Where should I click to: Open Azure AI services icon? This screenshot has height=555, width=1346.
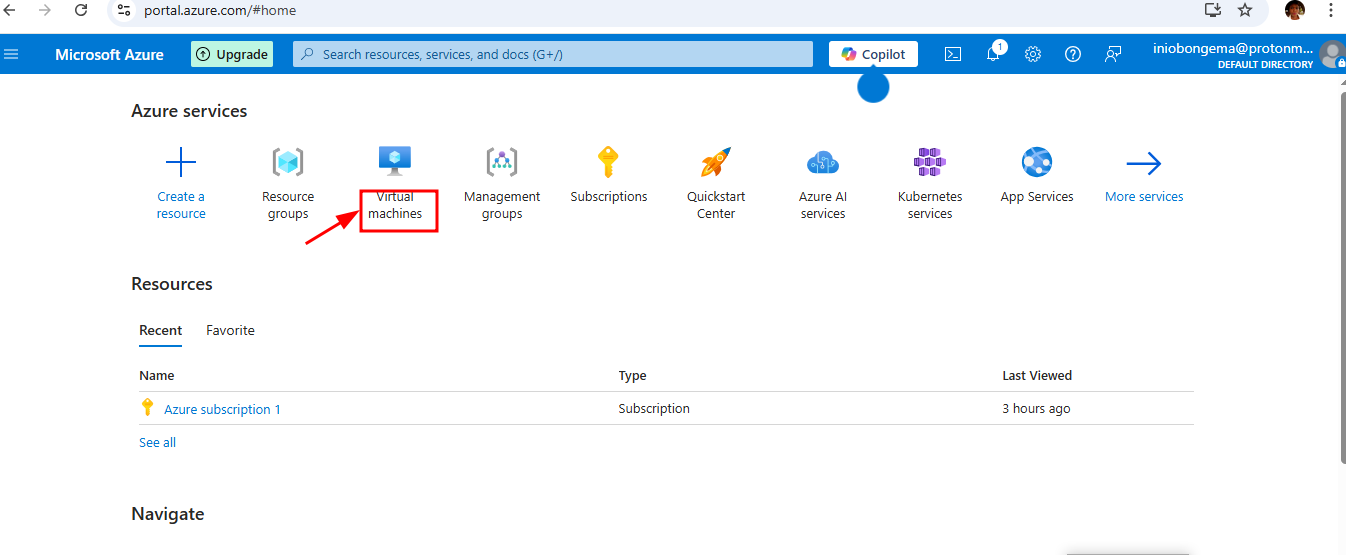823,162
